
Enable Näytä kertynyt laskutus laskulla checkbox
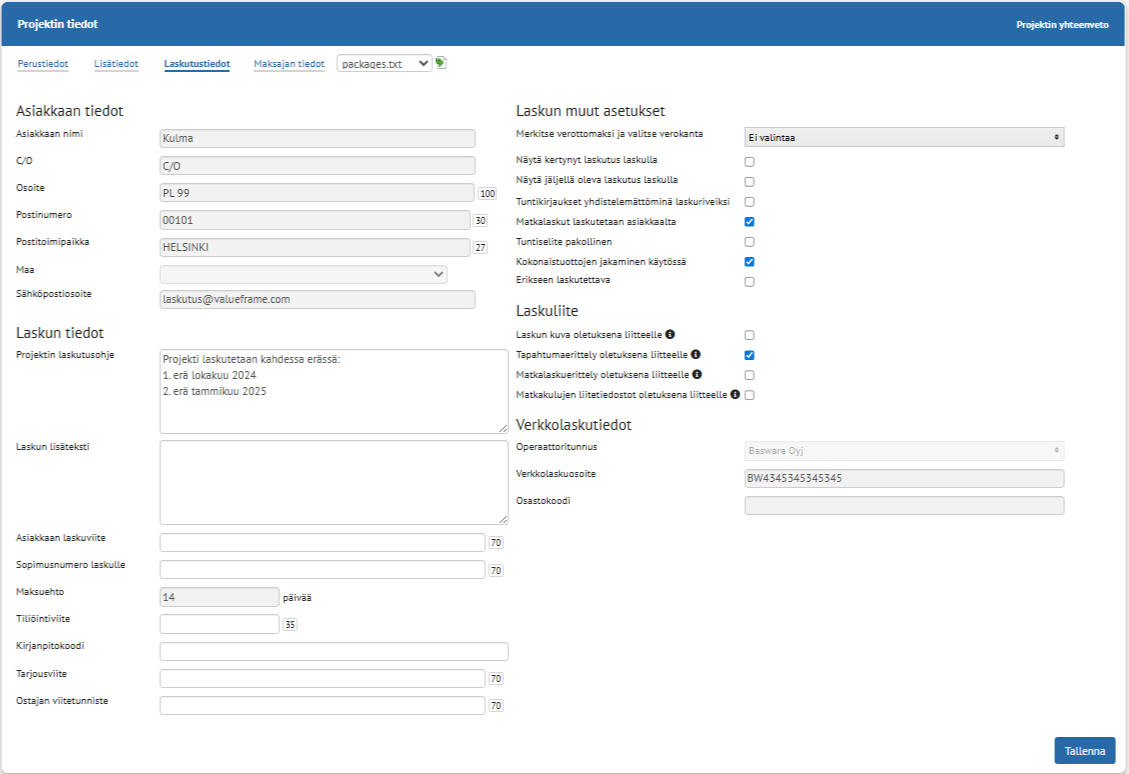tap(750, 162)
